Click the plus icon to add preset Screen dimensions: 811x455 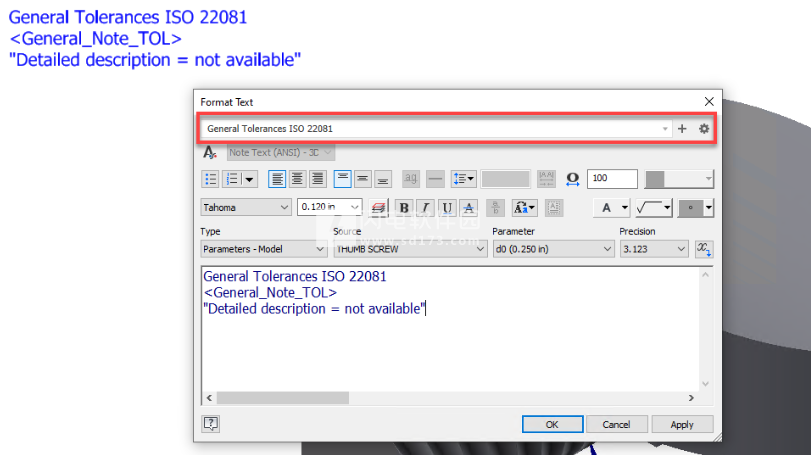coord(682,129)
